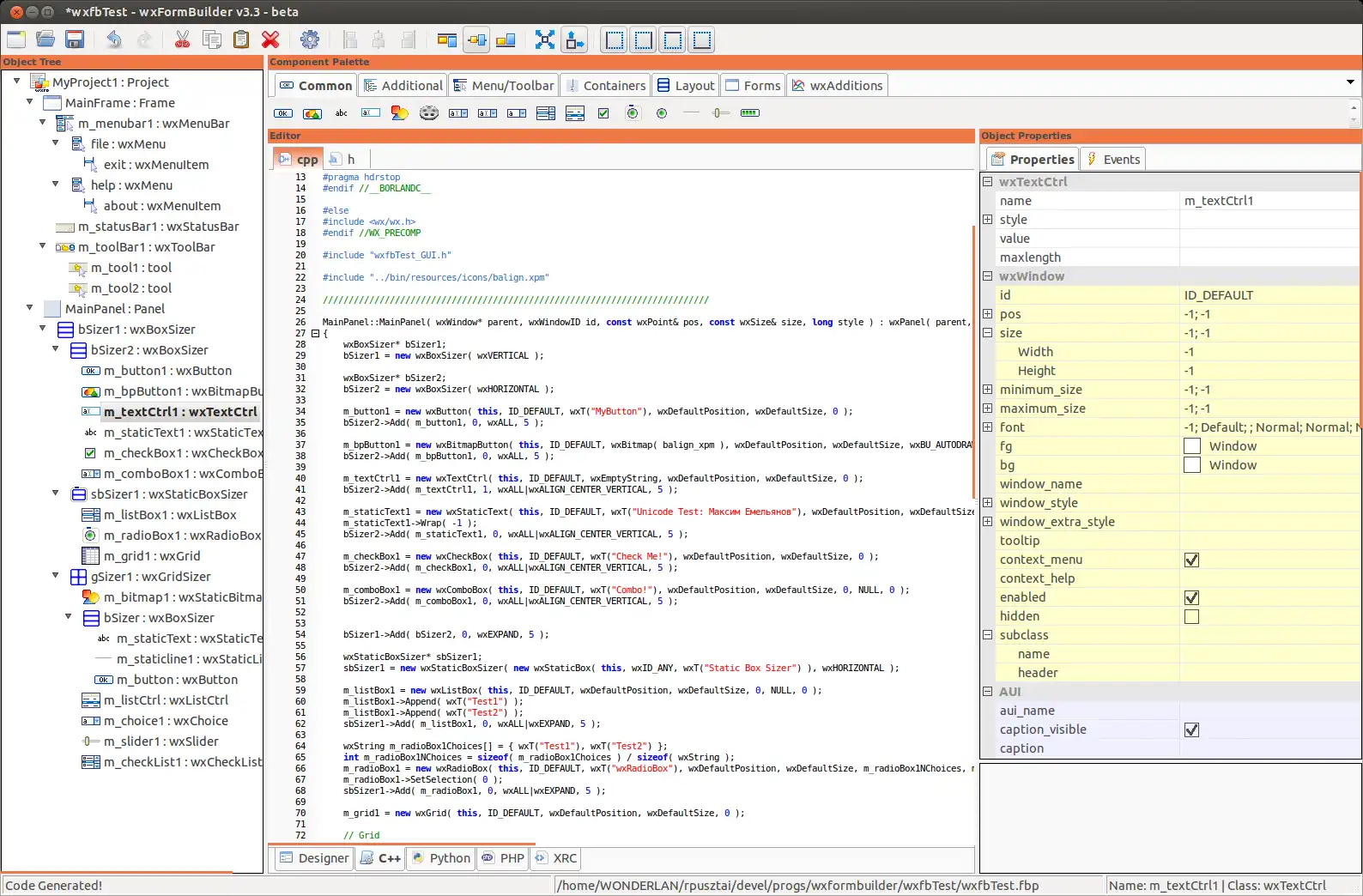Viewport: 1363px width, 896px height.
Task: Click the red X delete icon
Action: pyautogui.click(x=270, y=39)
